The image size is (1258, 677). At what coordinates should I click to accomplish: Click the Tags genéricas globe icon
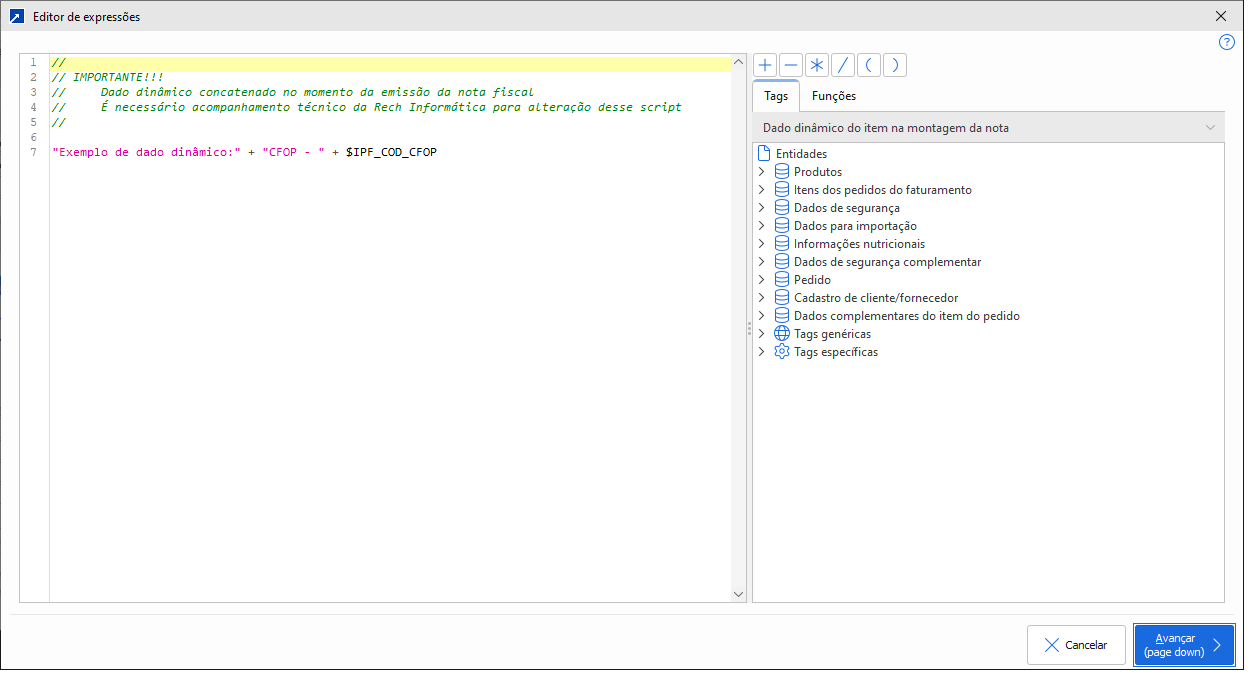click(x=782, y=334)
